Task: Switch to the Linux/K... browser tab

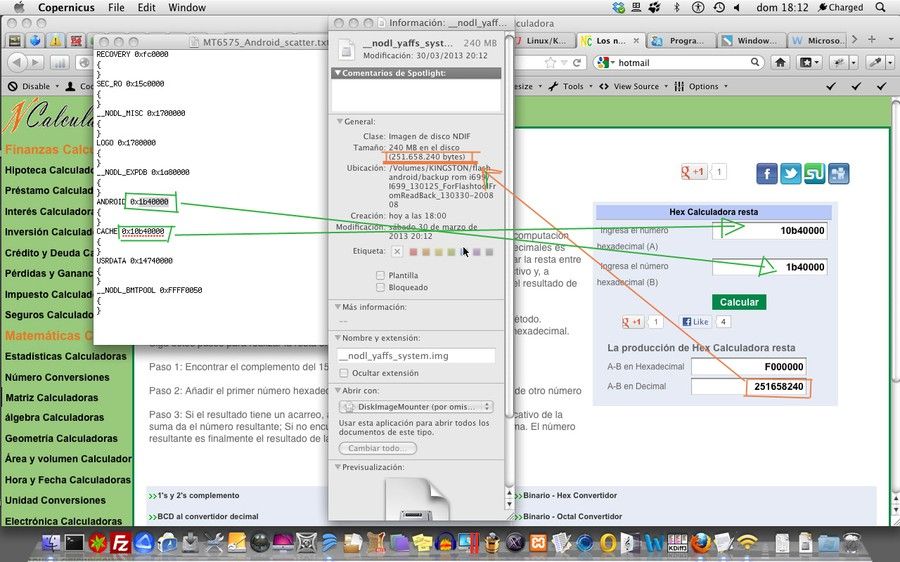Action: point(544,41)
